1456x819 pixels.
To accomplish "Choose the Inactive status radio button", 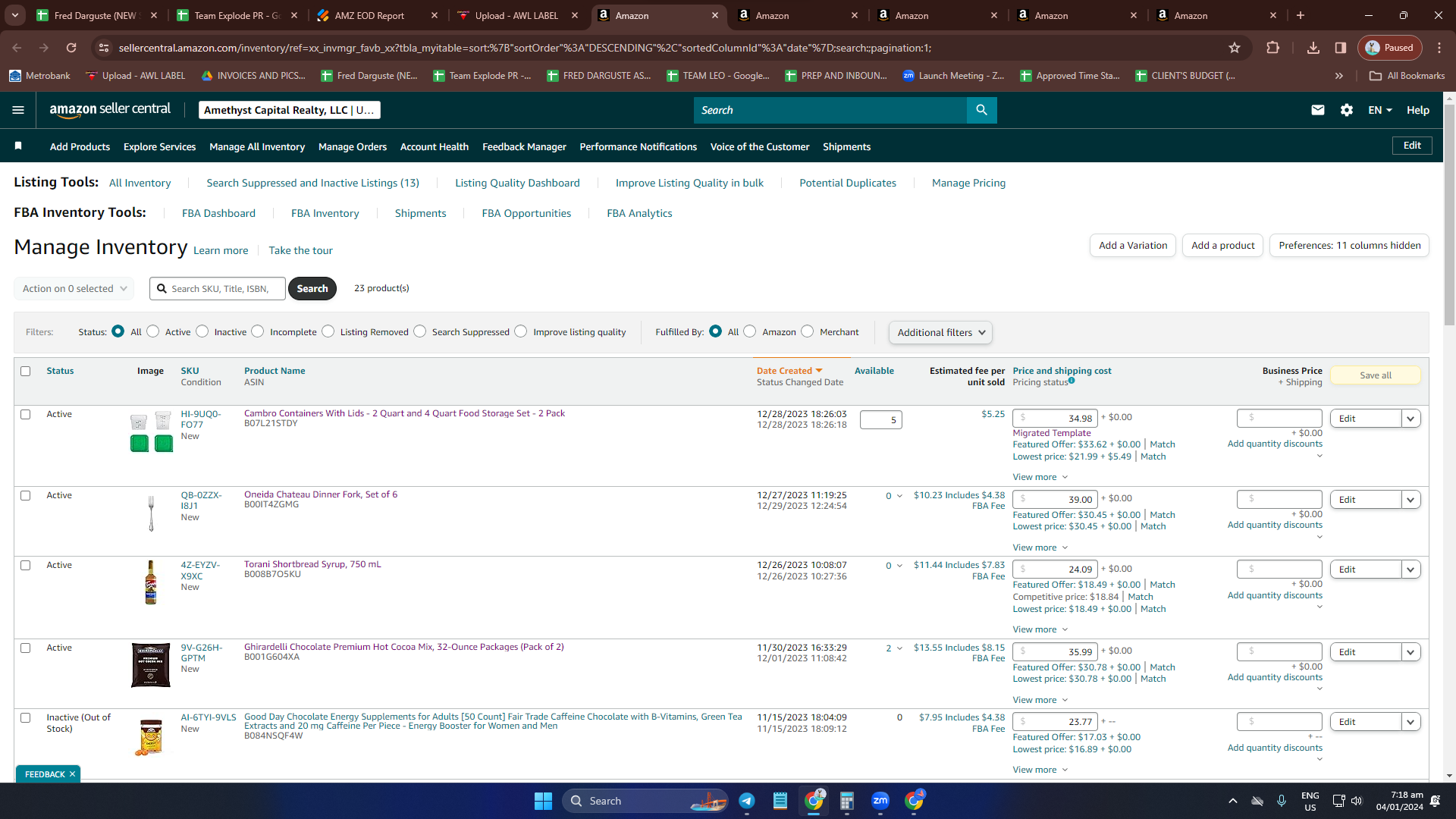I will coord(202,331).
